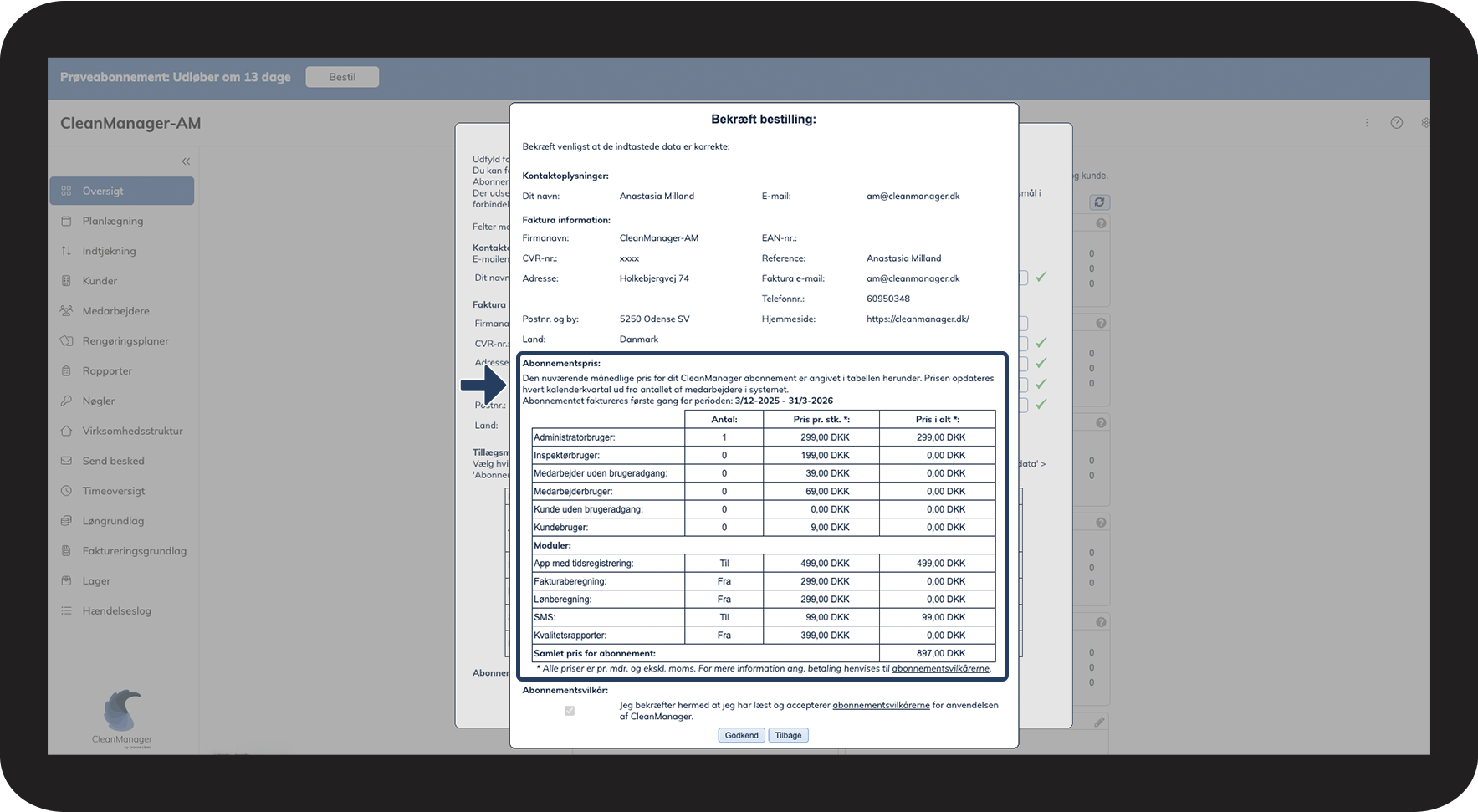Open the Oversigt menu item
The width and height of the screenshot is (1478, 812).
tap(122, 191)
